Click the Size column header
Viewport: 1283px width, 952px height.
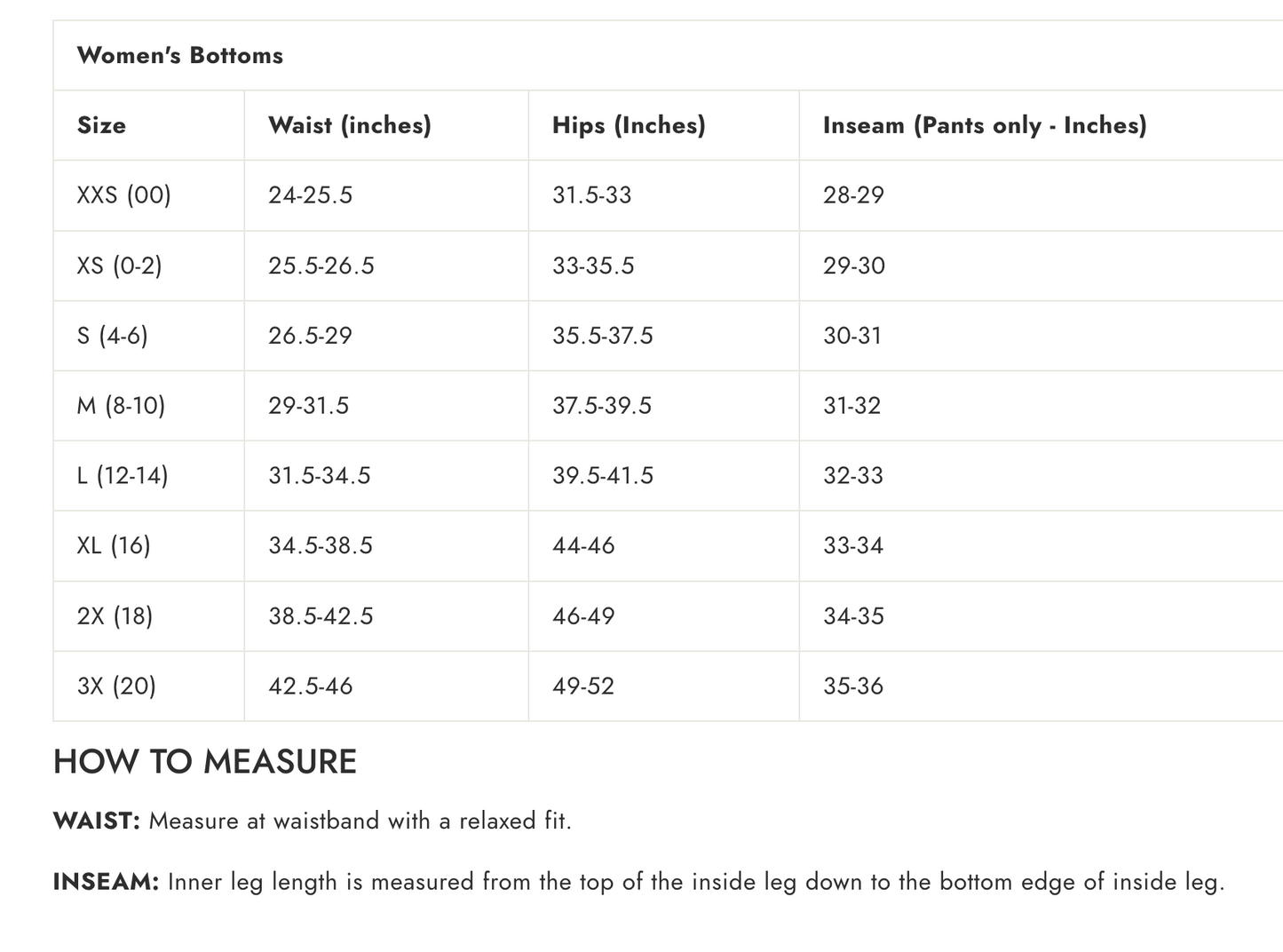tap(101, 125)
